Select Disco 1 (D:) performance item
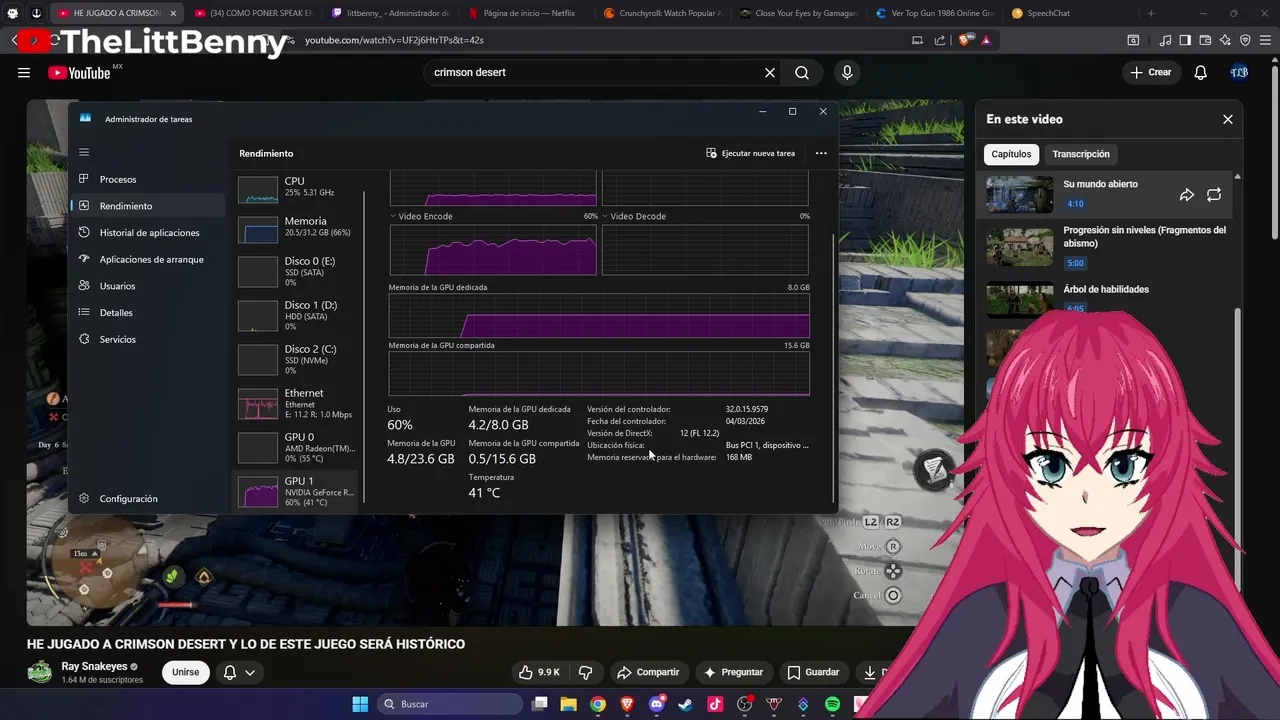1280x720 pixels. point(297,315)
